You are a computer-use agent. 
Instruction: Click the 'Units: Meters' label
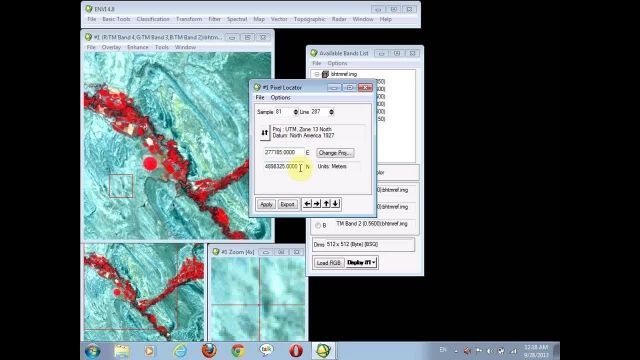coord(332,167)
